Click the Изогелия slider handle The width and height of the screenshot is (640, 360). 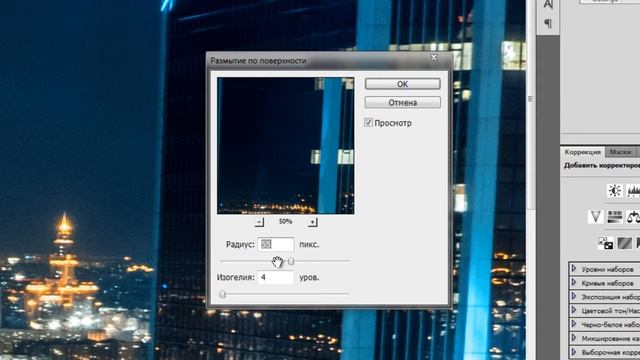click(x=222, y=294)
